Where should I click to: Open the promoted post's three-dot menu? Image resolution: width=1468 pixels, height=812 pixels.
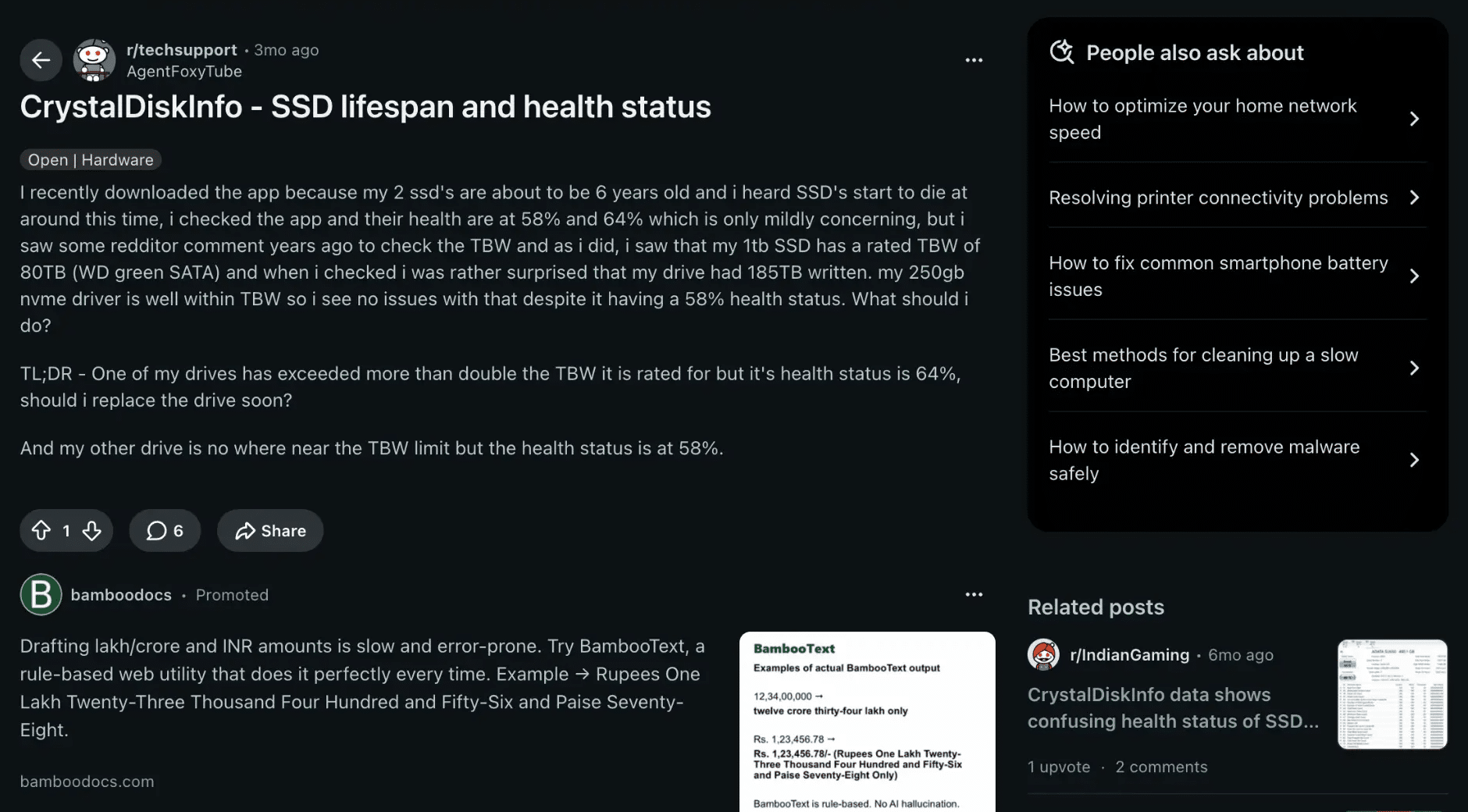pyautogui.click(x=974, y=595)
